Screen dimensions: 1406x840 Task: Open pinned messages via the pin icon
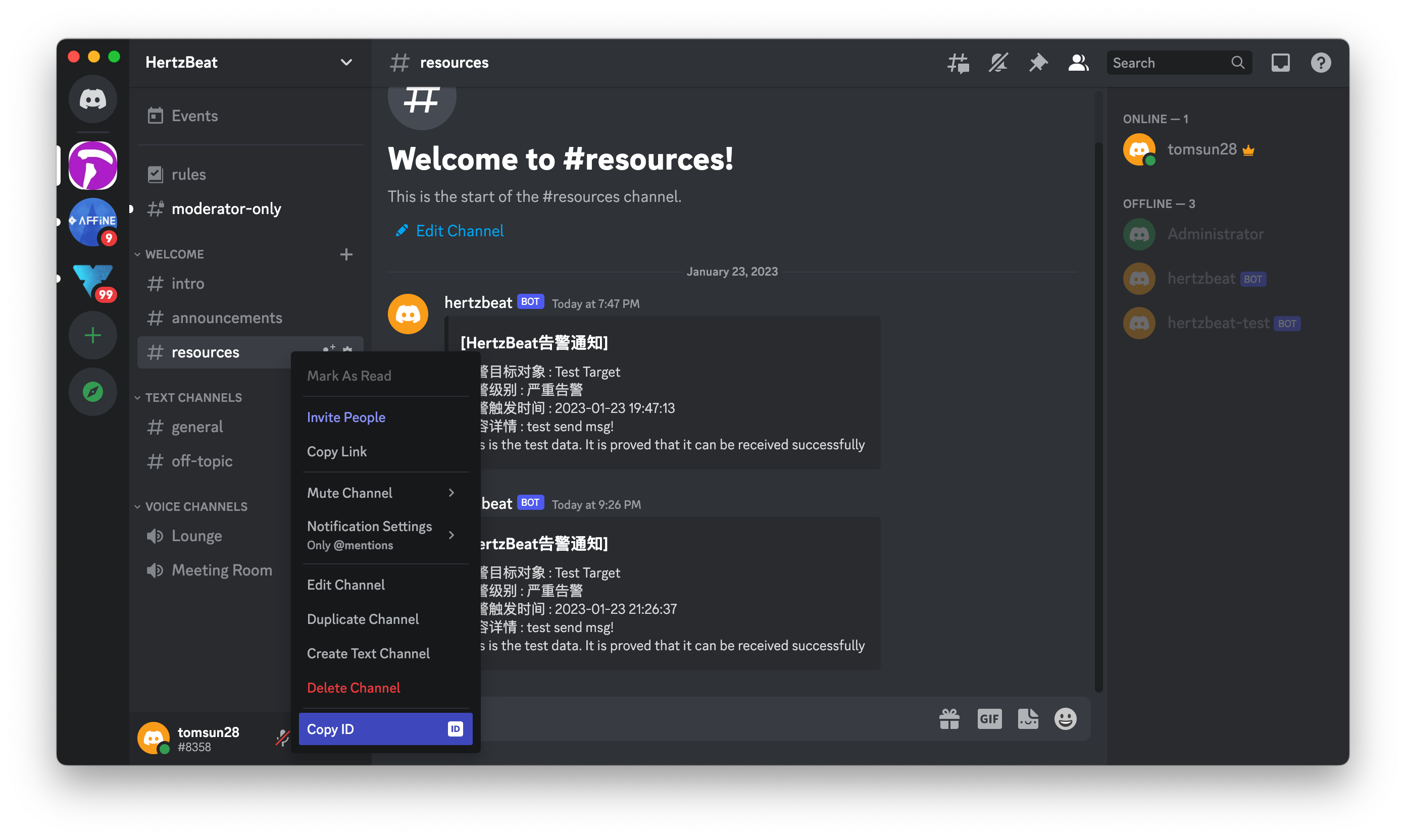[1038, 63]
